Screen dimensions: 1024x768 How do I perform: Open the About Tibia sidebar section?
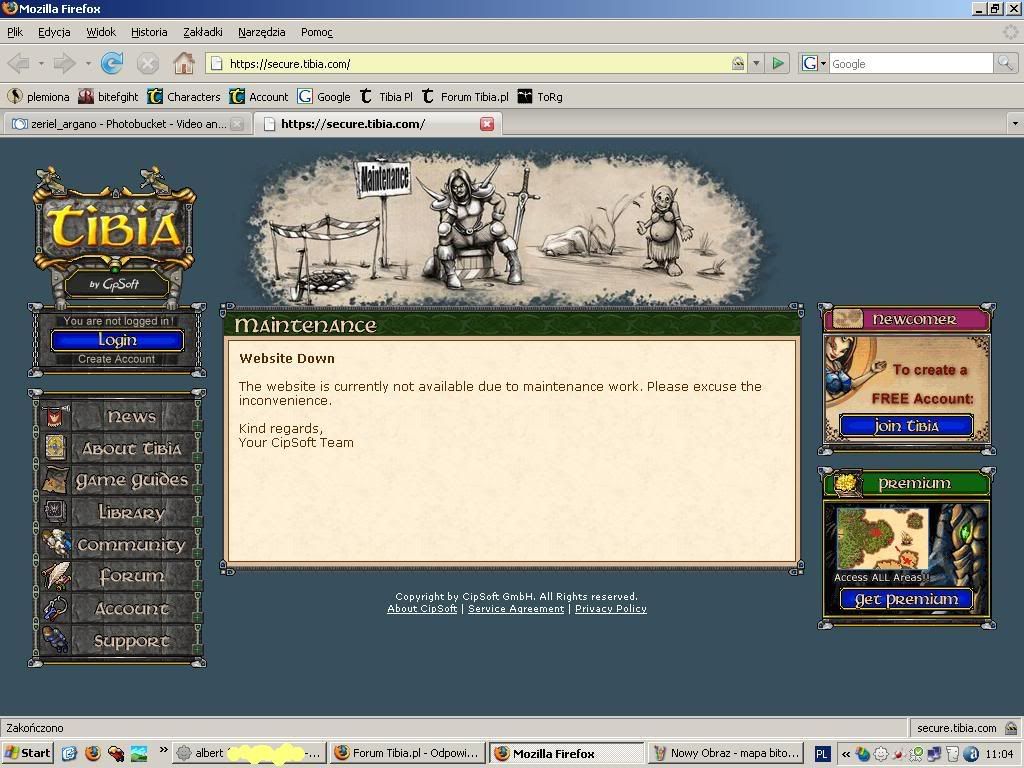coord(120,449)
